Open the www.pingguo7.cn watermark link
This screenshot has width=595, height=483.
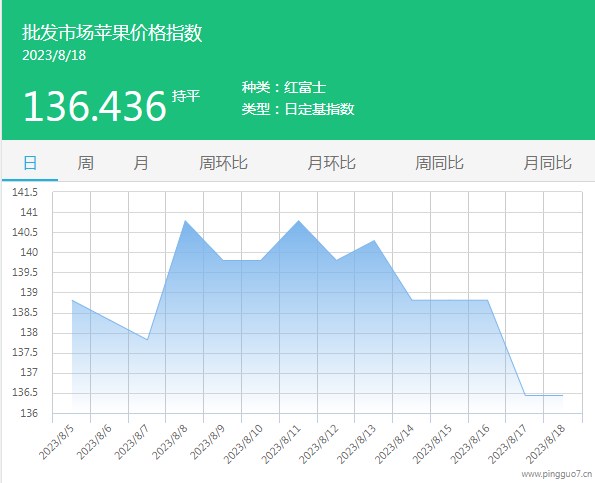coord(556,474)
